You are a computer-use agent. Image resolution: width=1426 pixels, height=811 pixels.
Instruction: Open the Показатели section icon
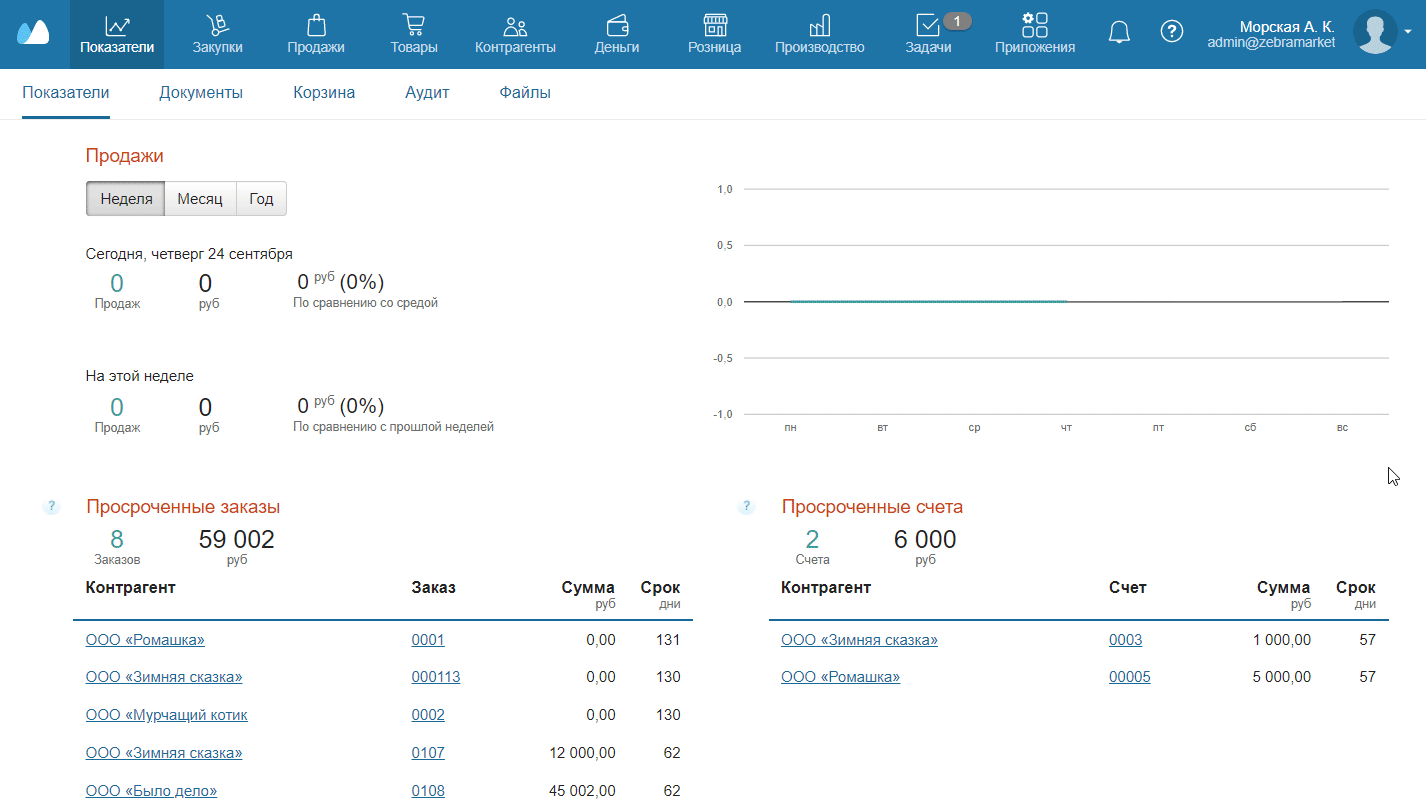(117, 26)
